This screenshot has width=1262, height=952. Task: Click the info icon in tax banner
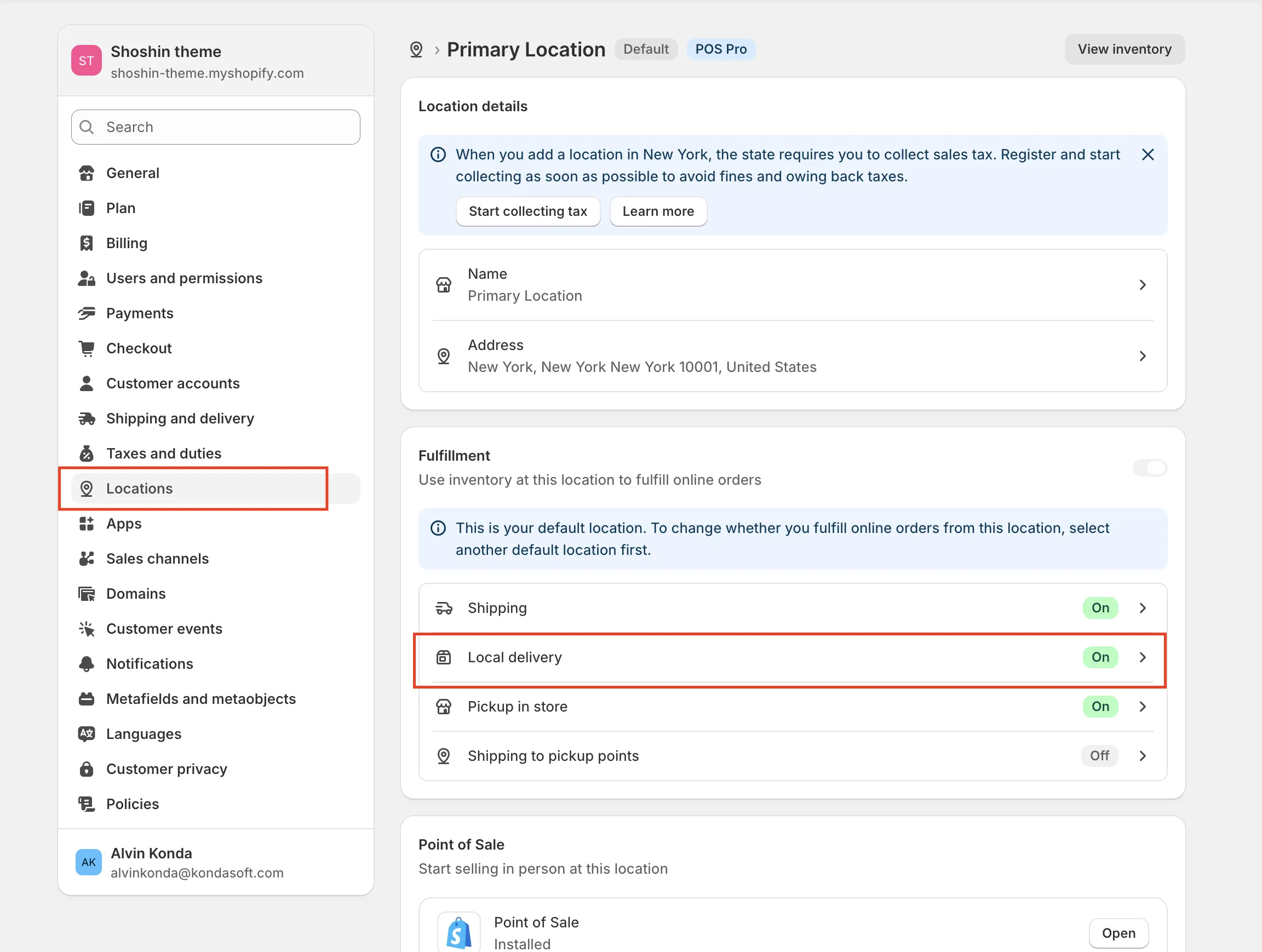point(438,154)
